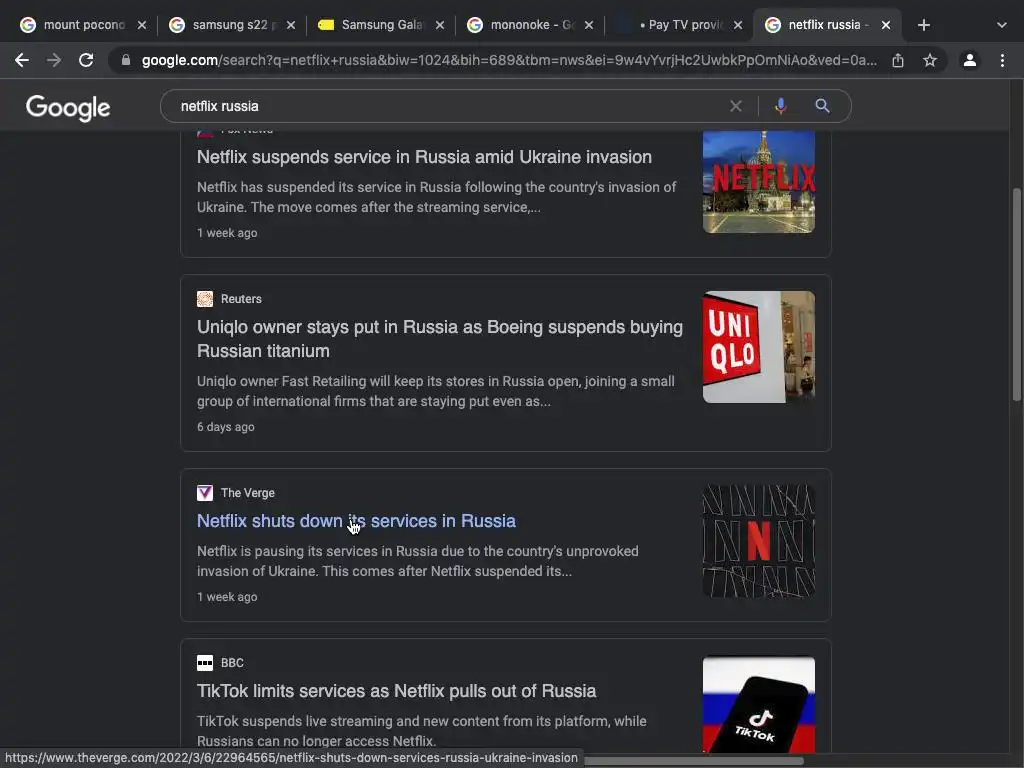The height and width of the screenshot is (768, 1024).
Task: Click the TikTok phone thumbnail
Action: click(758, 704)
